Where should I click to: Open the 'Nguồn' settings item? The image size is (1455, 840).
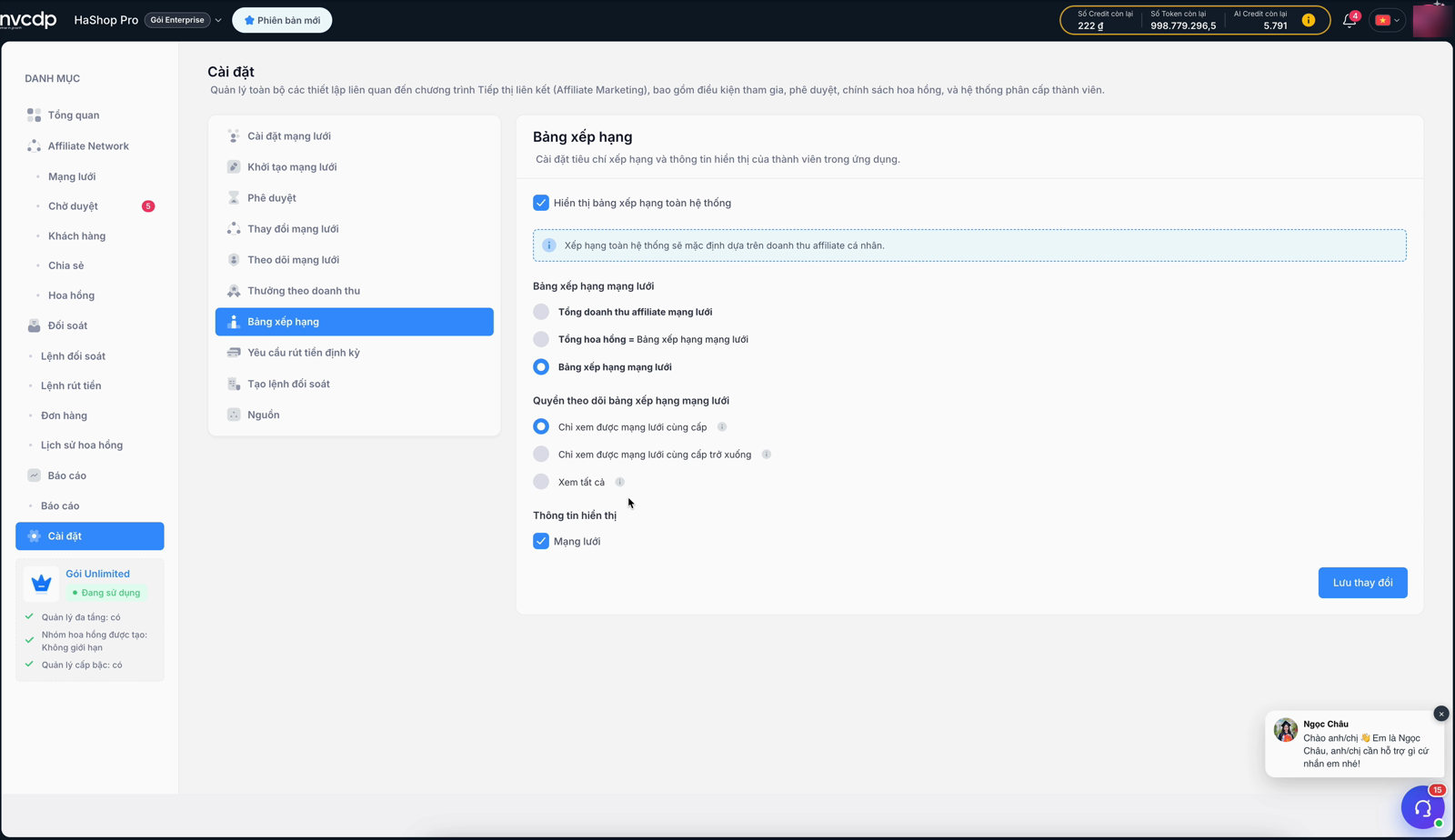pyautogui.click(x=355, y=415)
